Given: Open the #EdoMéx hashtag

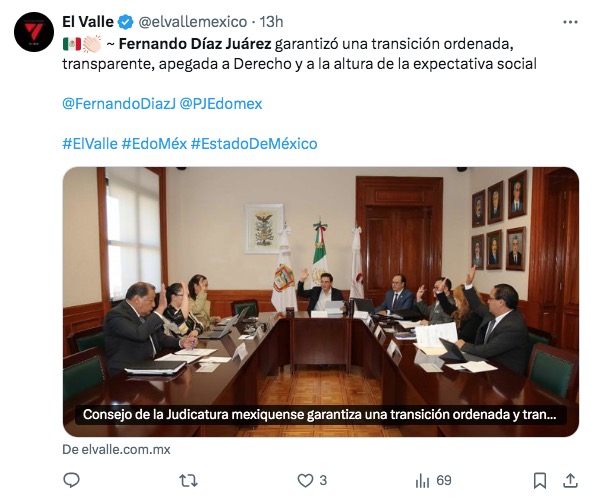Looking at the screenshot, I should coord(154,144).
